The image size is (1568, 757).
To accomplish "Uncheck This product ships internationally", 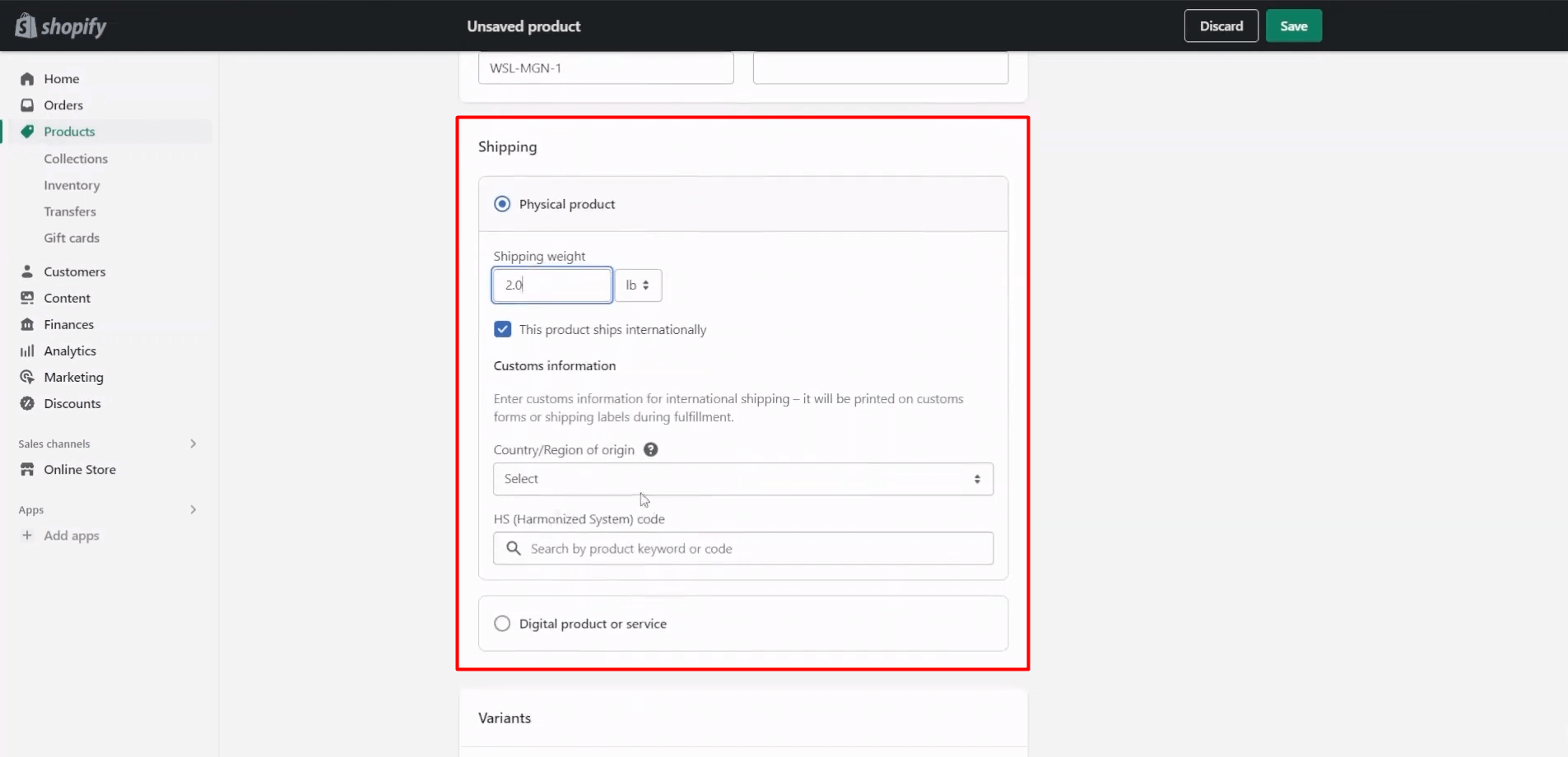I will coord(502,329).
